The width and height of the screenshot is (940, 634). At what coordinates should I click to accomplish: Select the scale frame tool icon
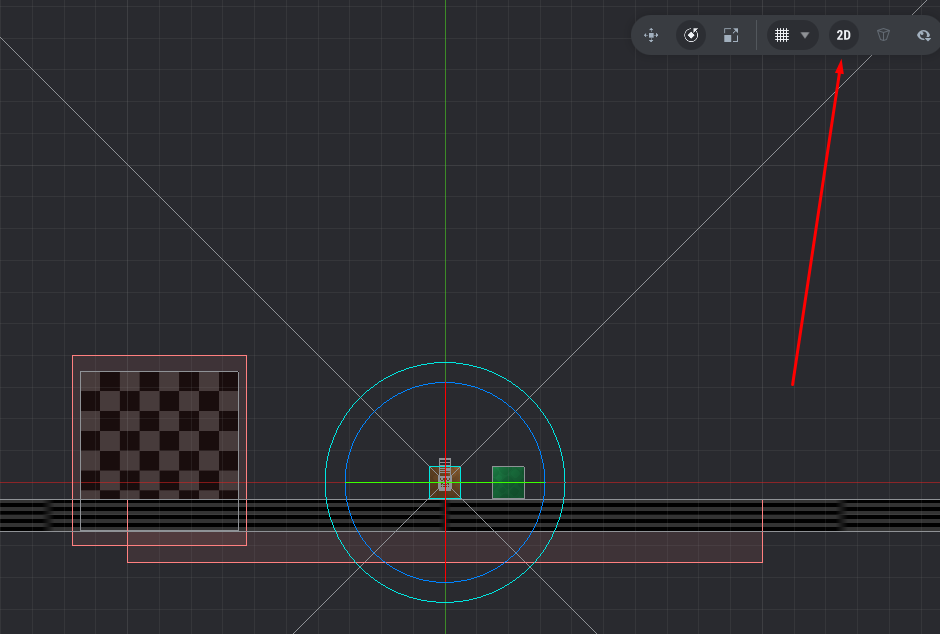731,35
